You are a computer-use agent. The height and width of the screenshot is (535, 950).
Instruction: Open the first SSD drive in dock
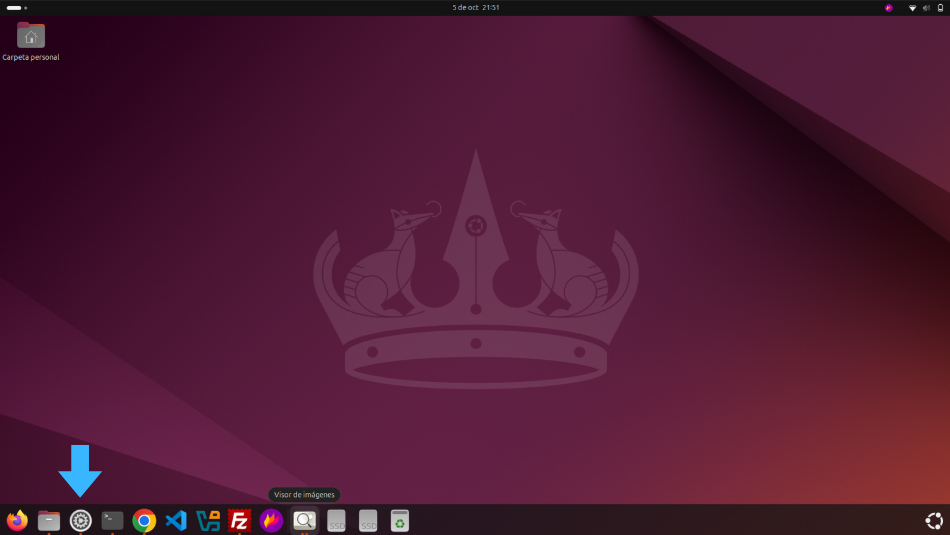coord(336,520)
